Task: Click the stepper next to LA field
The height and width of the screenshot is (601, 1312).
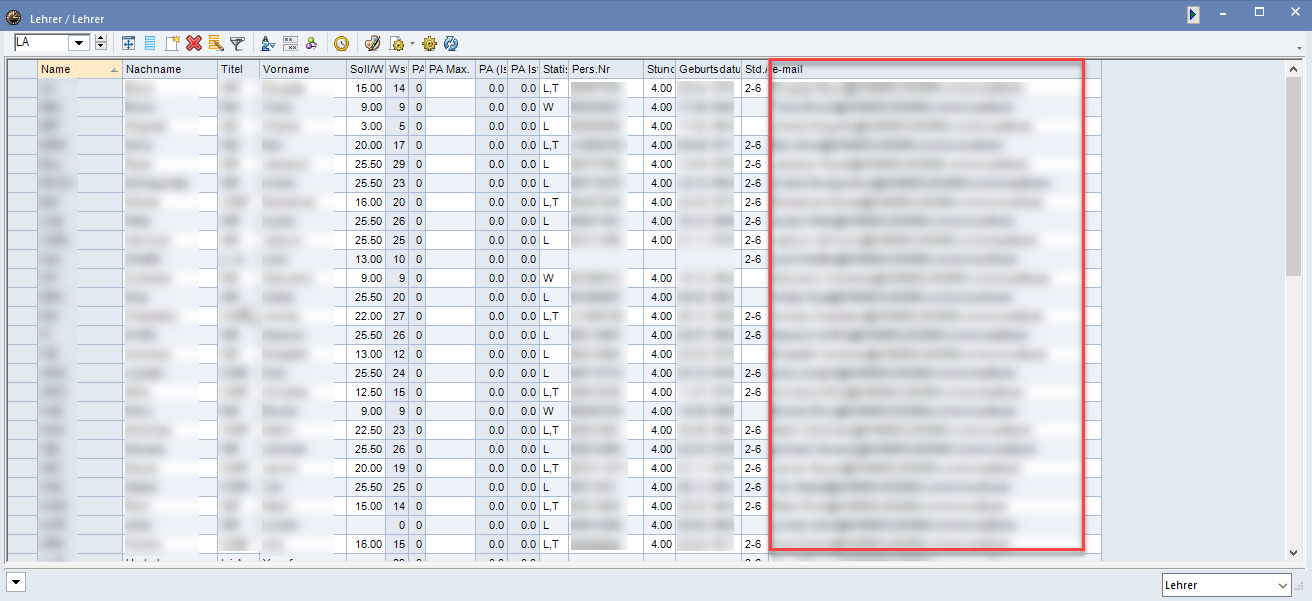Action: (100, 43)
